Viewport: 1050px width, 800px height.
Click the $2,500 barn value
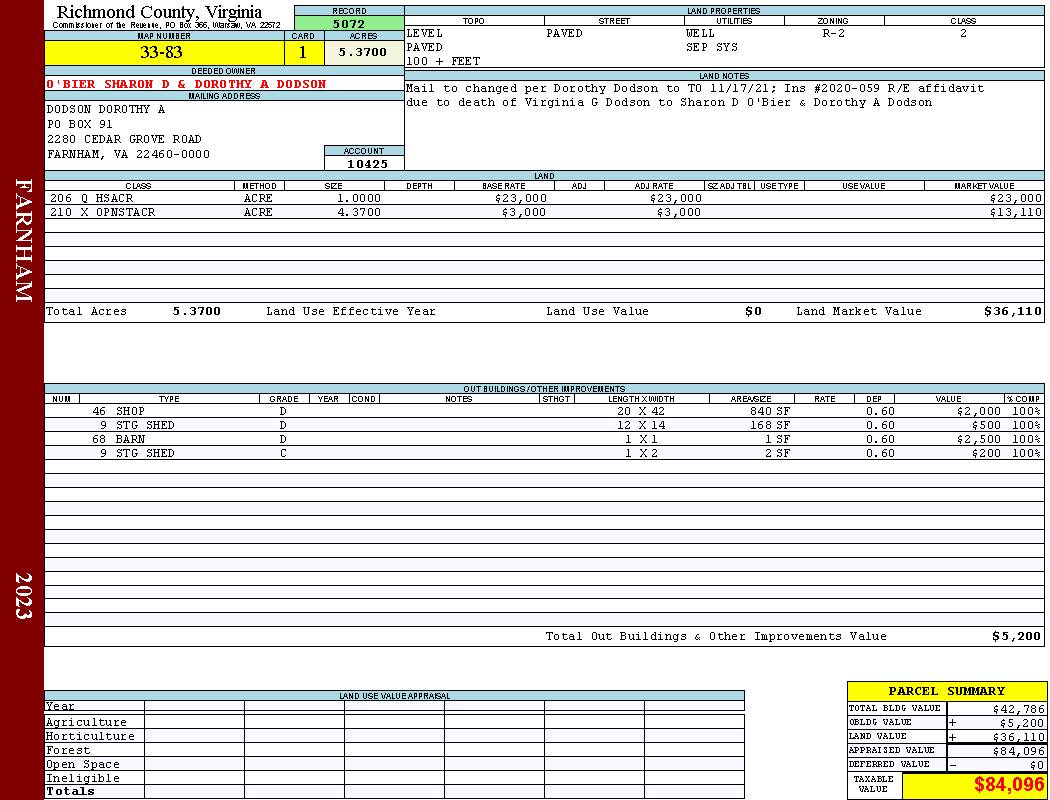[x=978, y=439]
